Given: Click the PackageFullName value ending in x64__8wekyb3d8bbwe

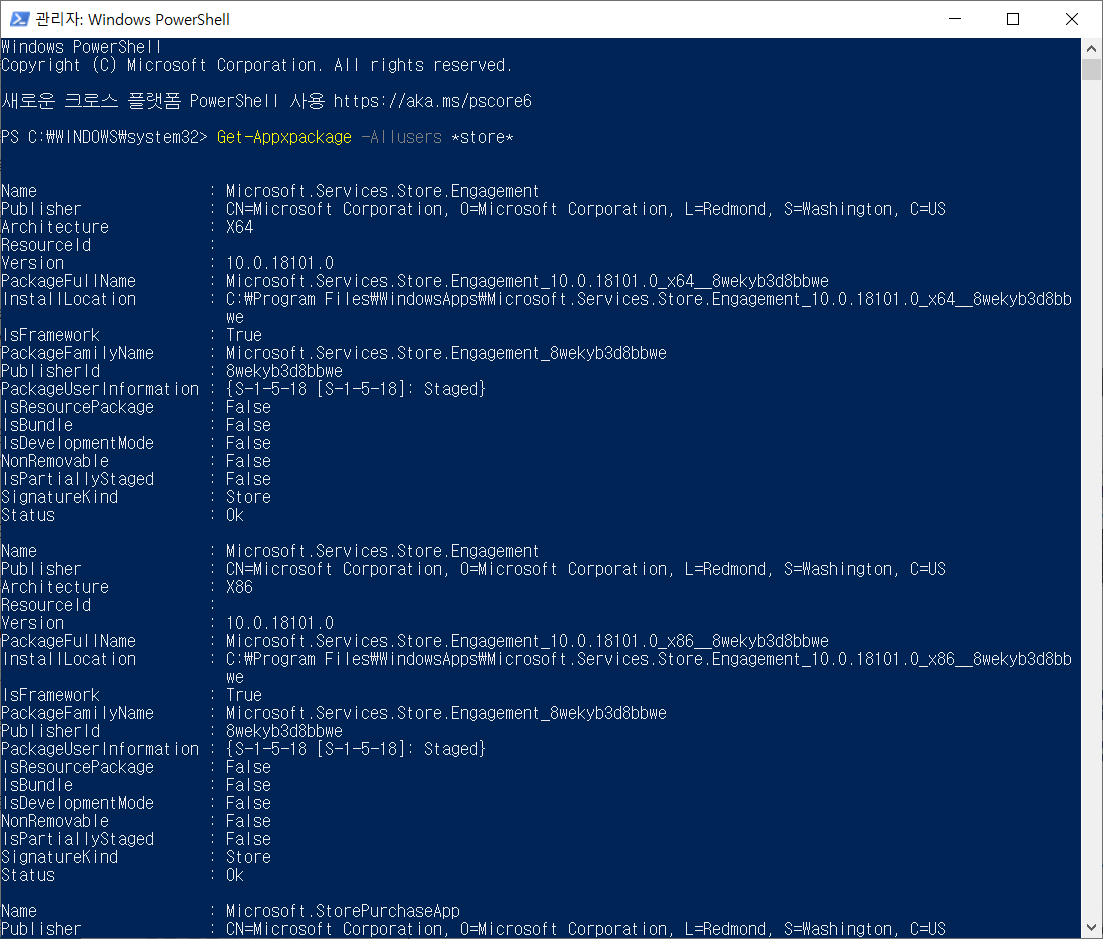Looking at the screenshot, I should (x=527, y=281).
